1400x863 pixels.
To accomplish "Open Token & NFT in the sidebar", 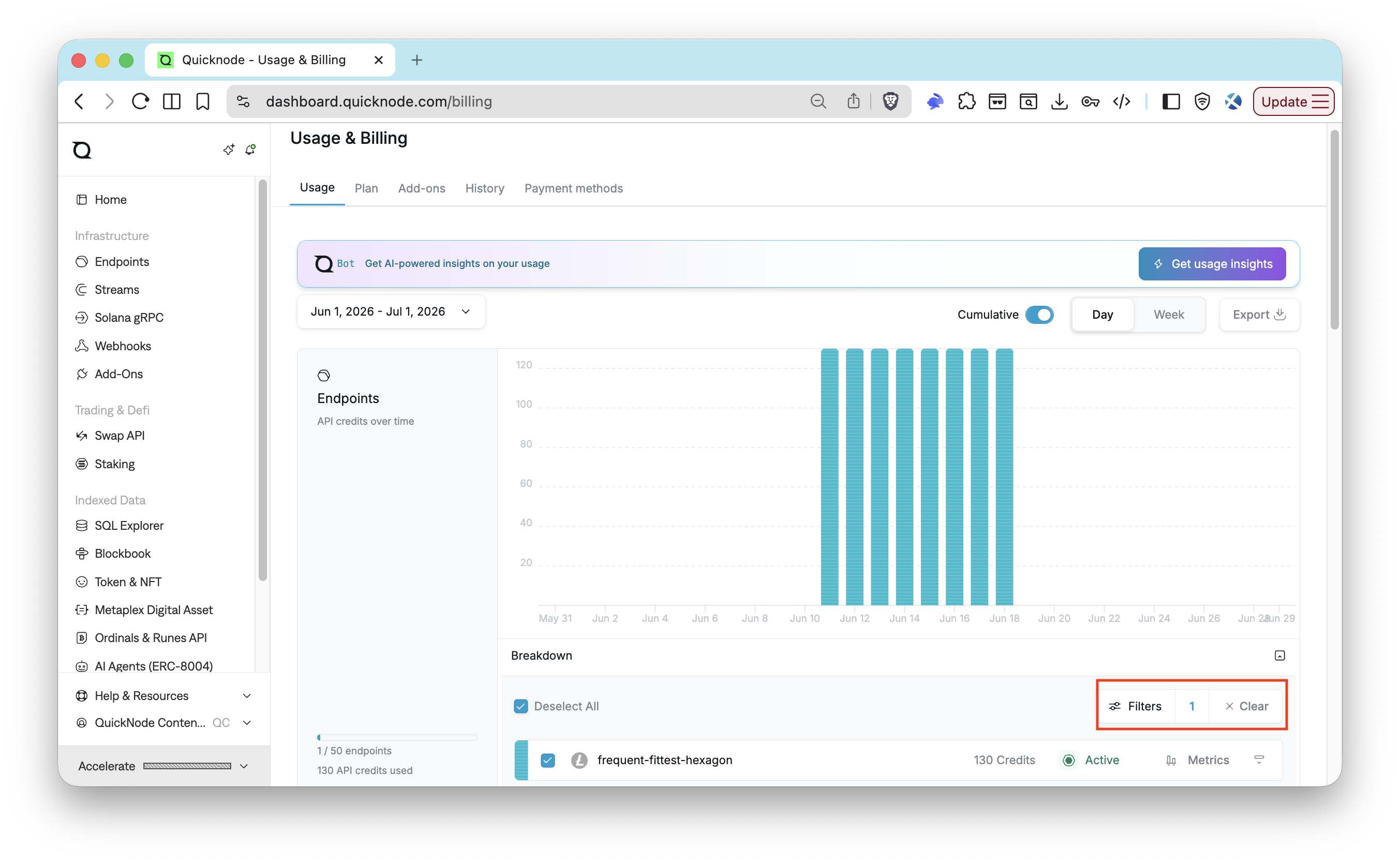I will point(118,583).
